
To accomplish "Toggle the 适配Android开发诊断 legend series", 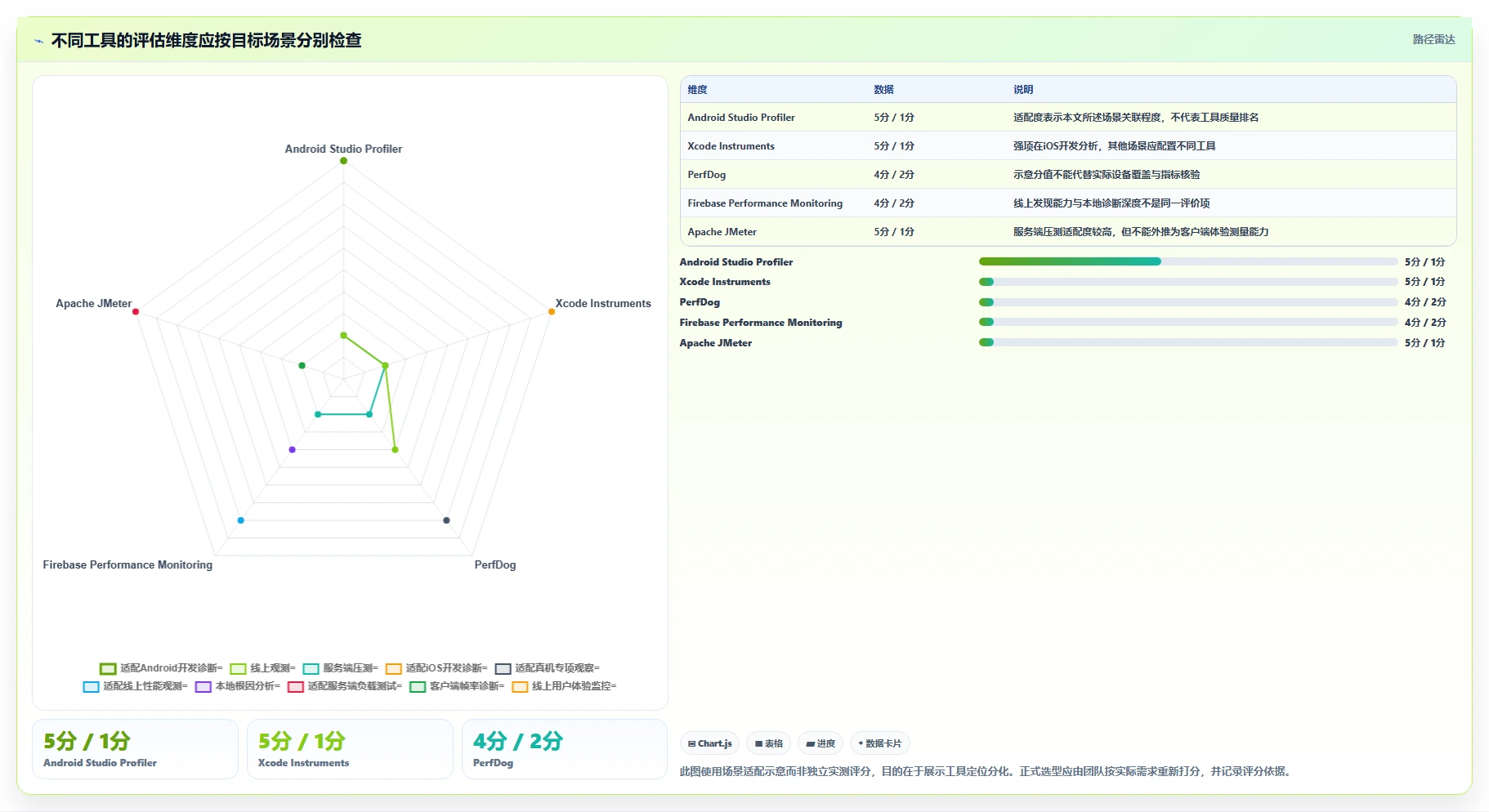I will [x=161, y=668].
